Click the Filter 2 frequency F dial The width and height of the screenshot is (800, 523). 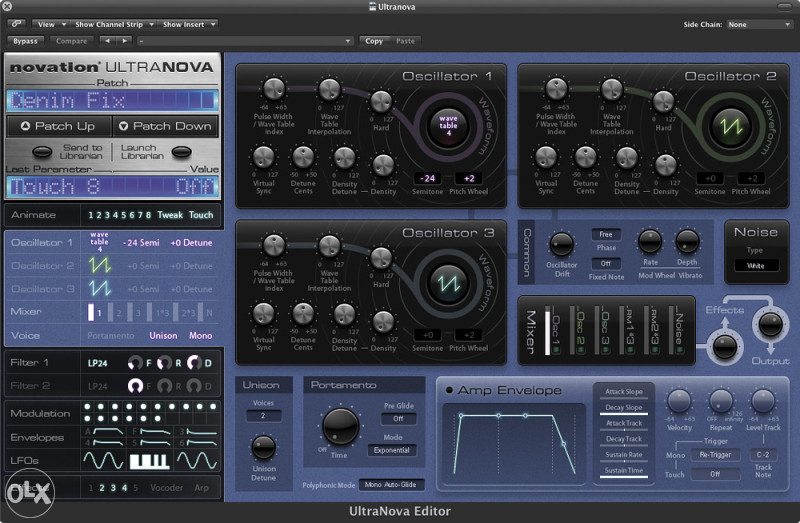pos(135,386)
